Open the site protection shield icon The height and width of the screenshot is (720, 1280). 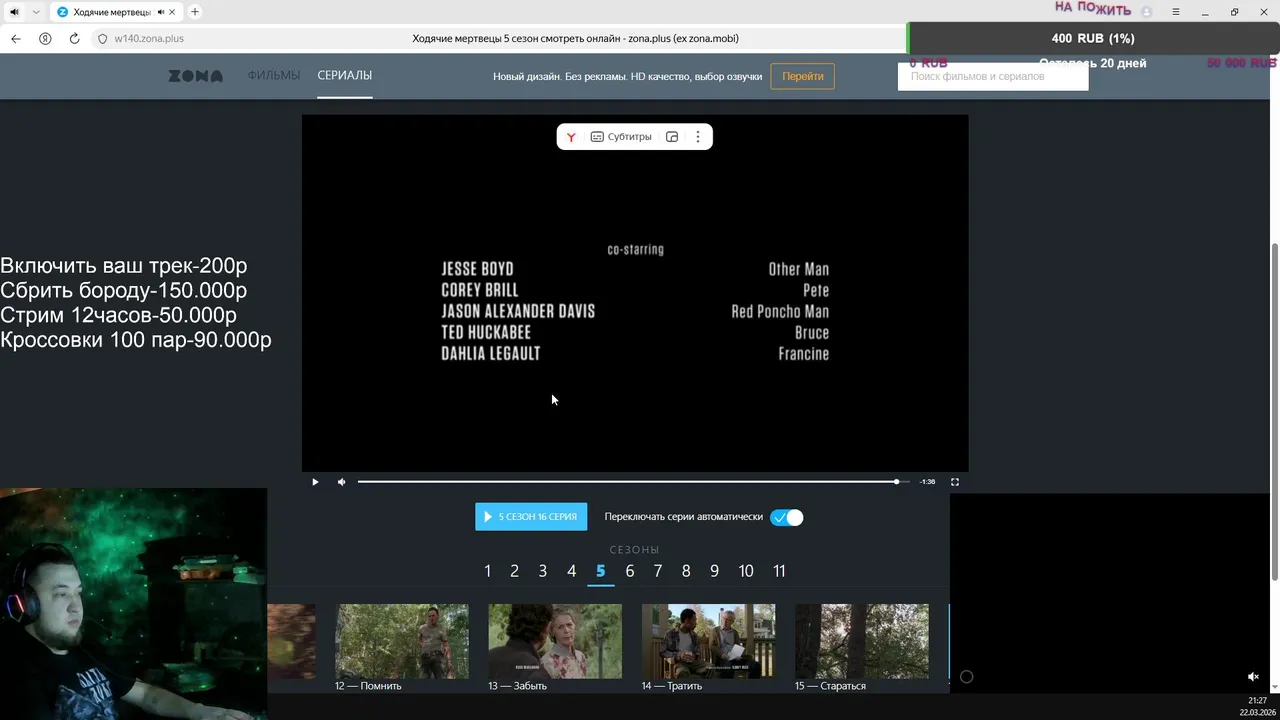tap(102, 39)
